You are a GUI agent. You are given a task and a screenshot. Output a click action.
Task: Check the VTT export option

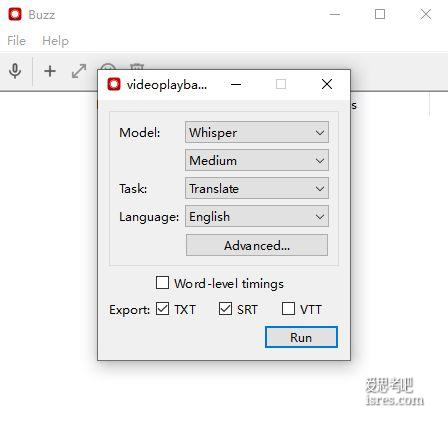pos(288,308)
